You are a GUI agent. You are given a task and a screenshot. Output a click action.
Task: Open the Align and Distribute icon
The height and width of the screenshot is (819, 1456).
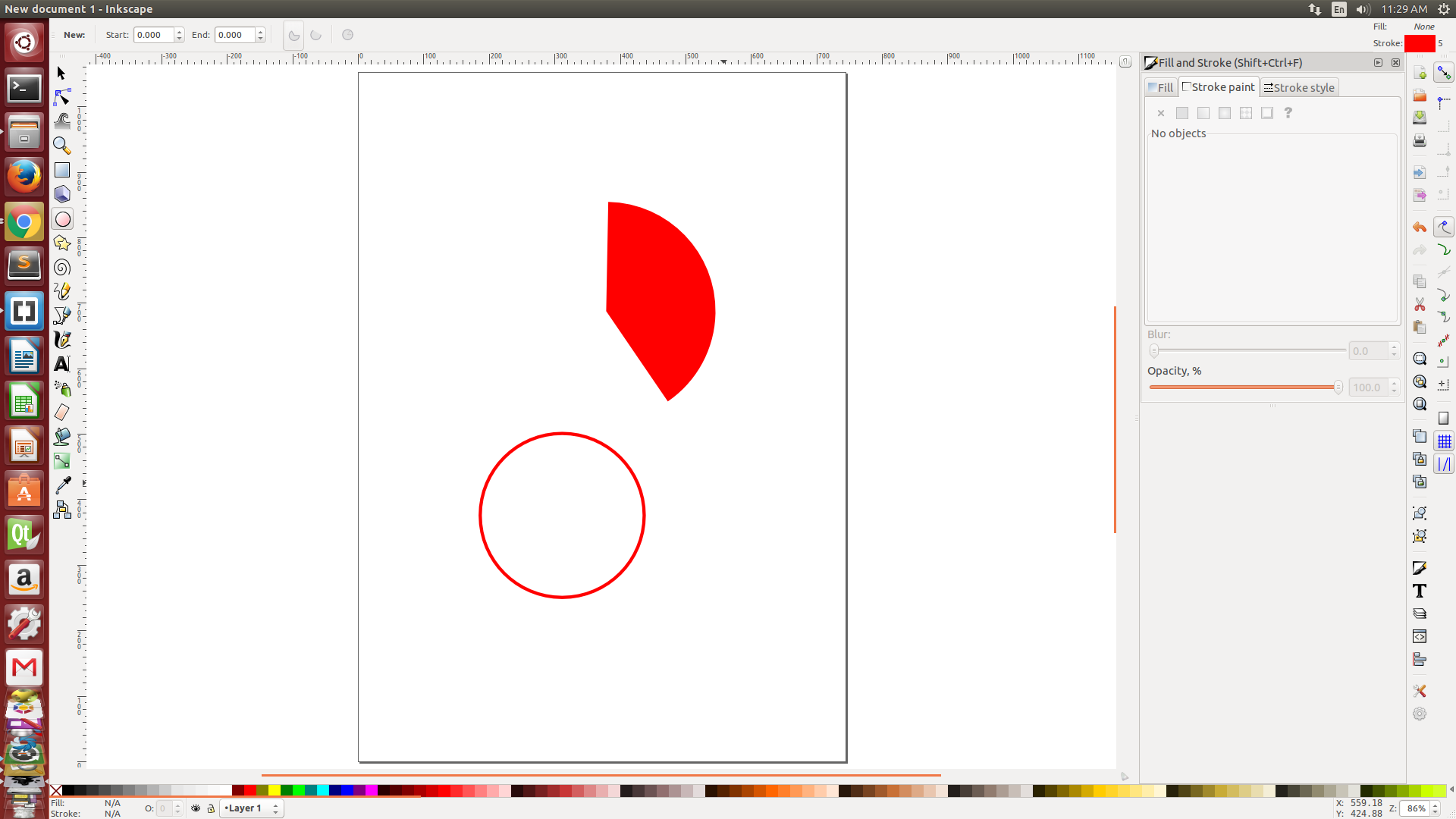point(1420,660)
